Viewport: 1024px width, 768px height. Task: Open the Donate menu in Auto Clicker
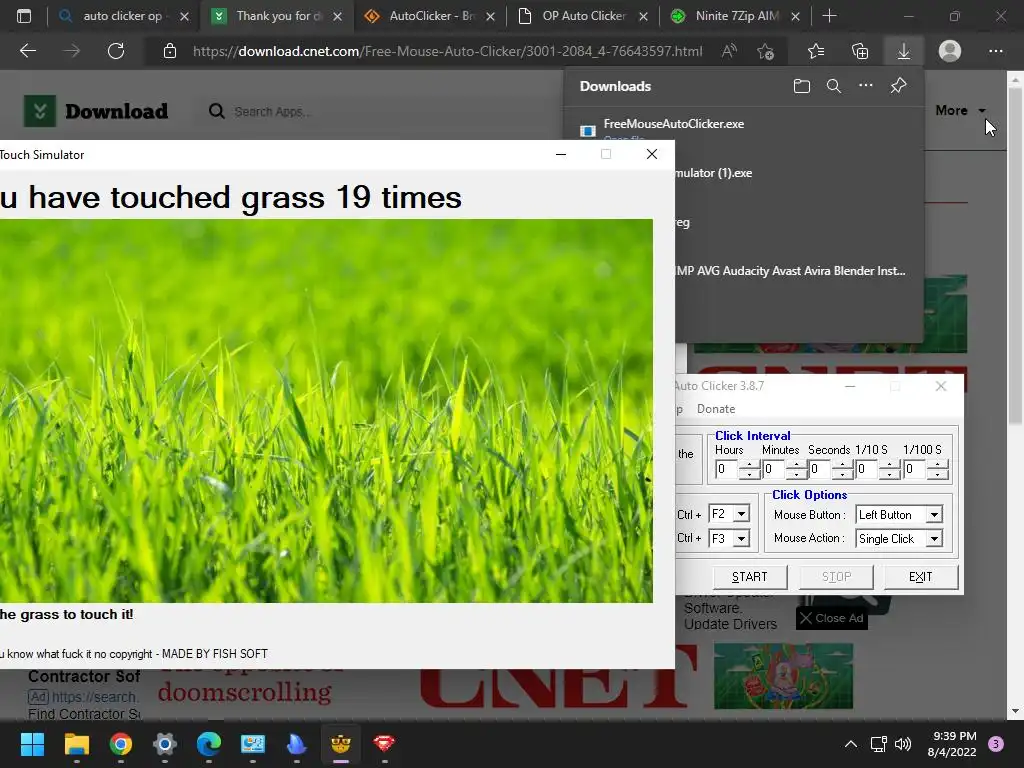716,409
